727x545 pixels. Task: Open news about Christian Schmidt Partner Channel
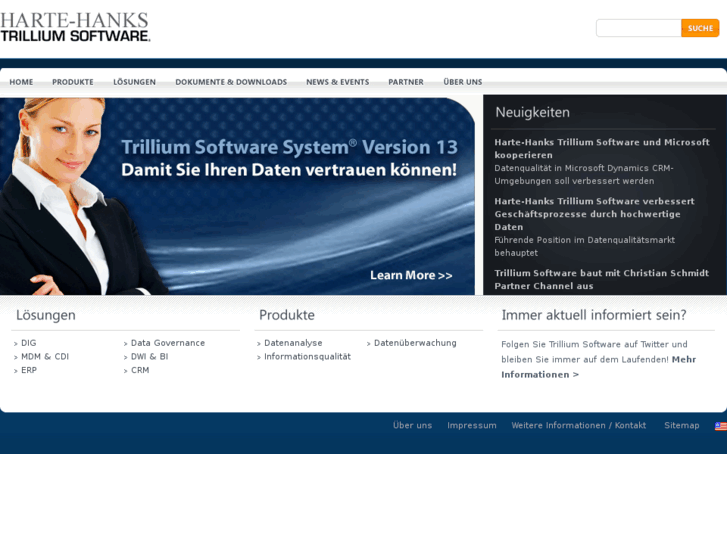point(601,279)
